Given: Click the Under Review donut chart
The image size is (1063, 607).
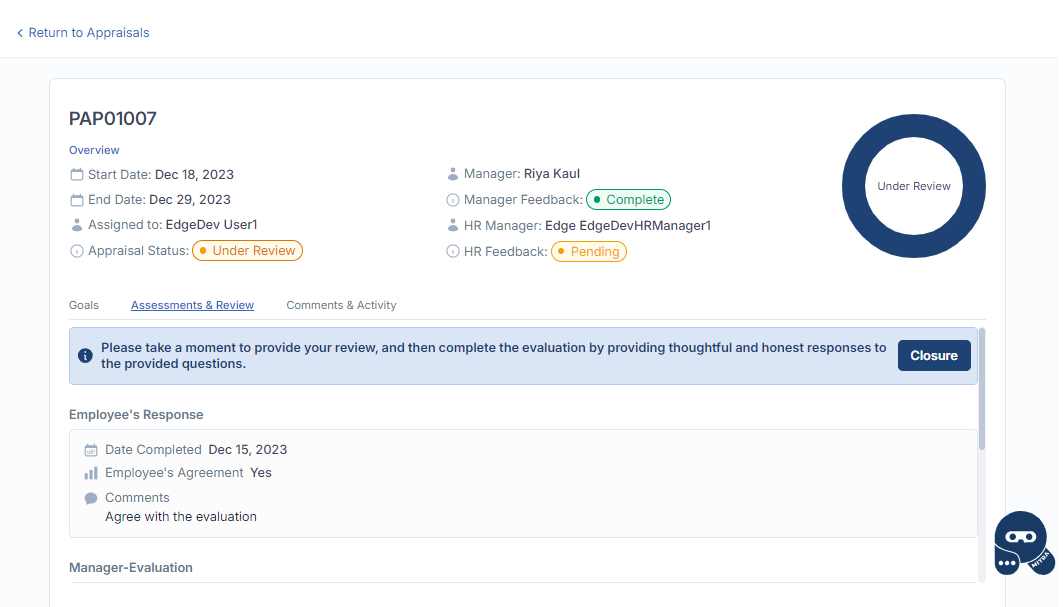Looking at the screenshot, I should coord(913,186).
